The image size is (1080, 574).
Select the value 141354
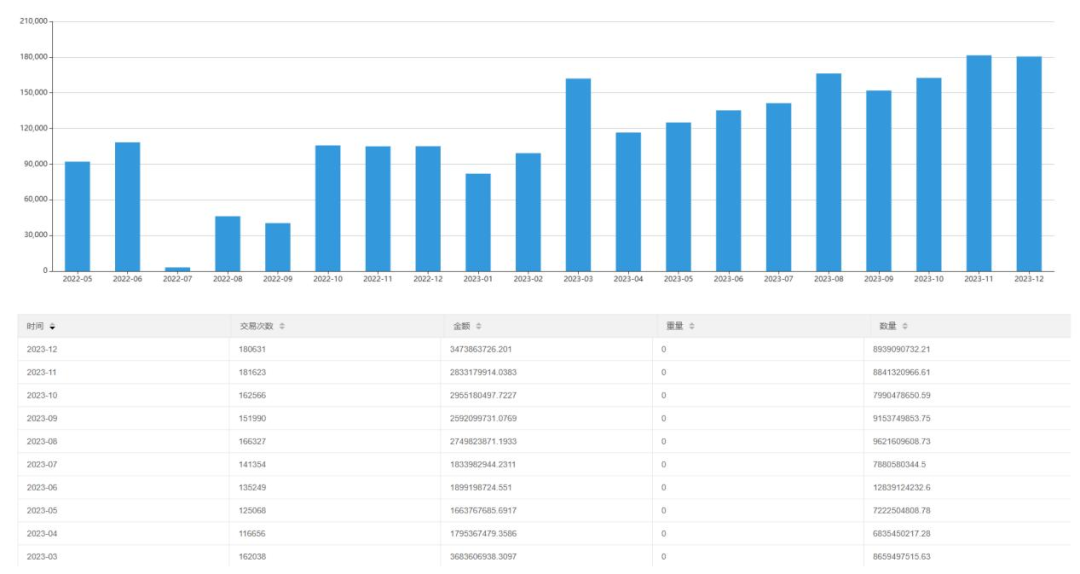pos(252,464)
